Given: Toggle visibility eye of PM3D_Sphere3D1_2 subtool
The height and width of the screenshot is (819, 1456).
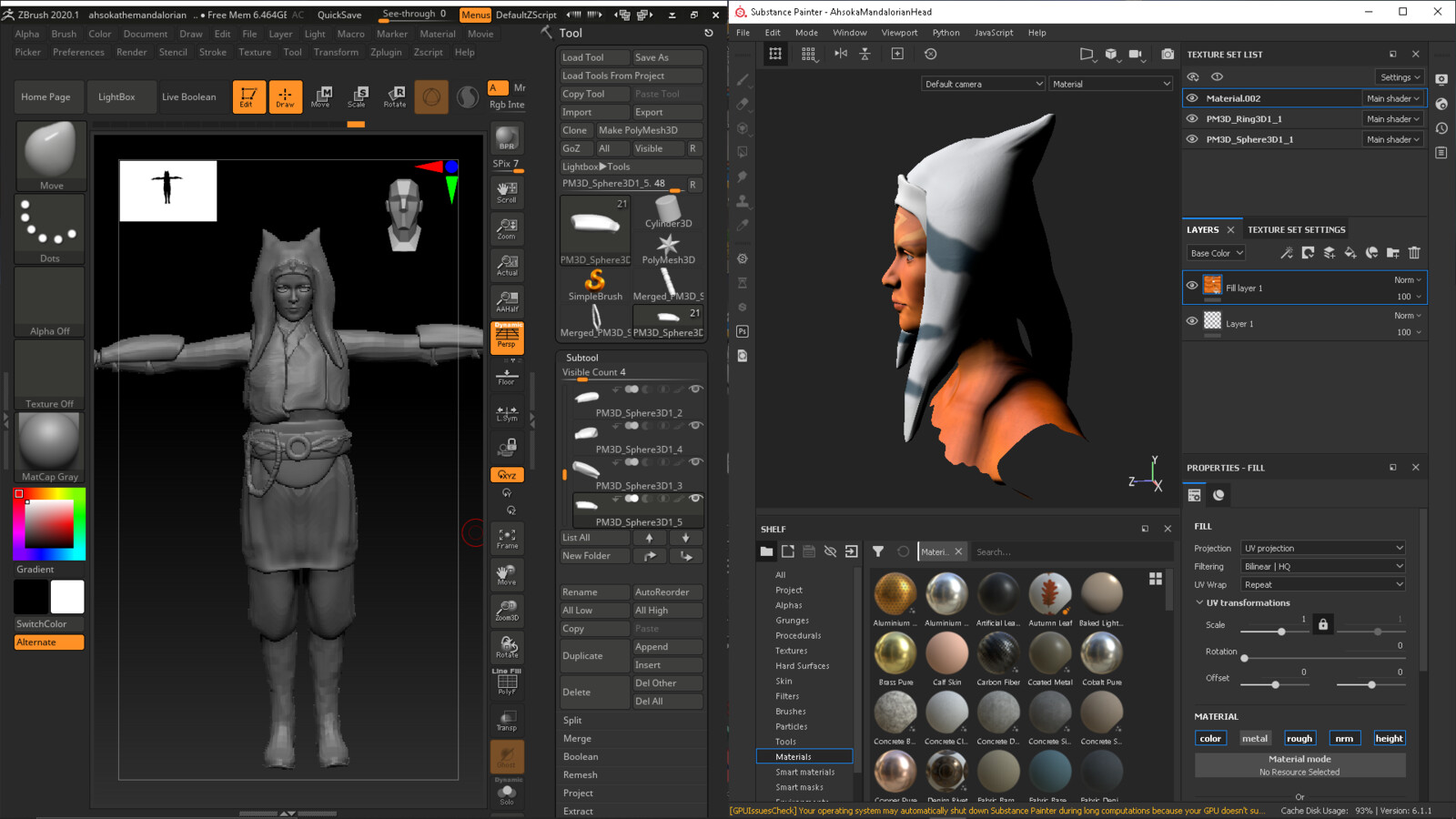Looking at the screenshot, I should click(695, 389).
